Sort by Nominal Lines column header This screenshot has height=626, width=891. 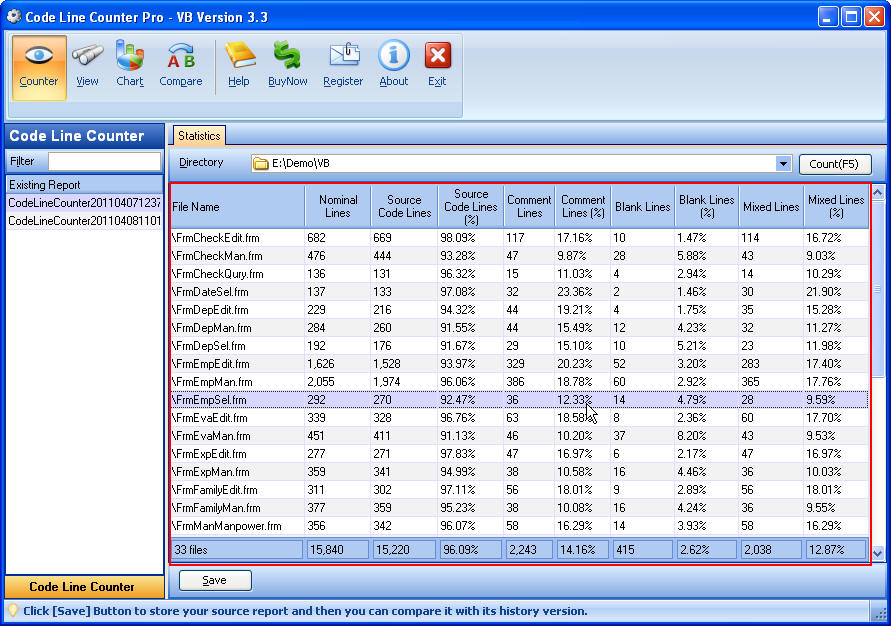tap(338, 207)
